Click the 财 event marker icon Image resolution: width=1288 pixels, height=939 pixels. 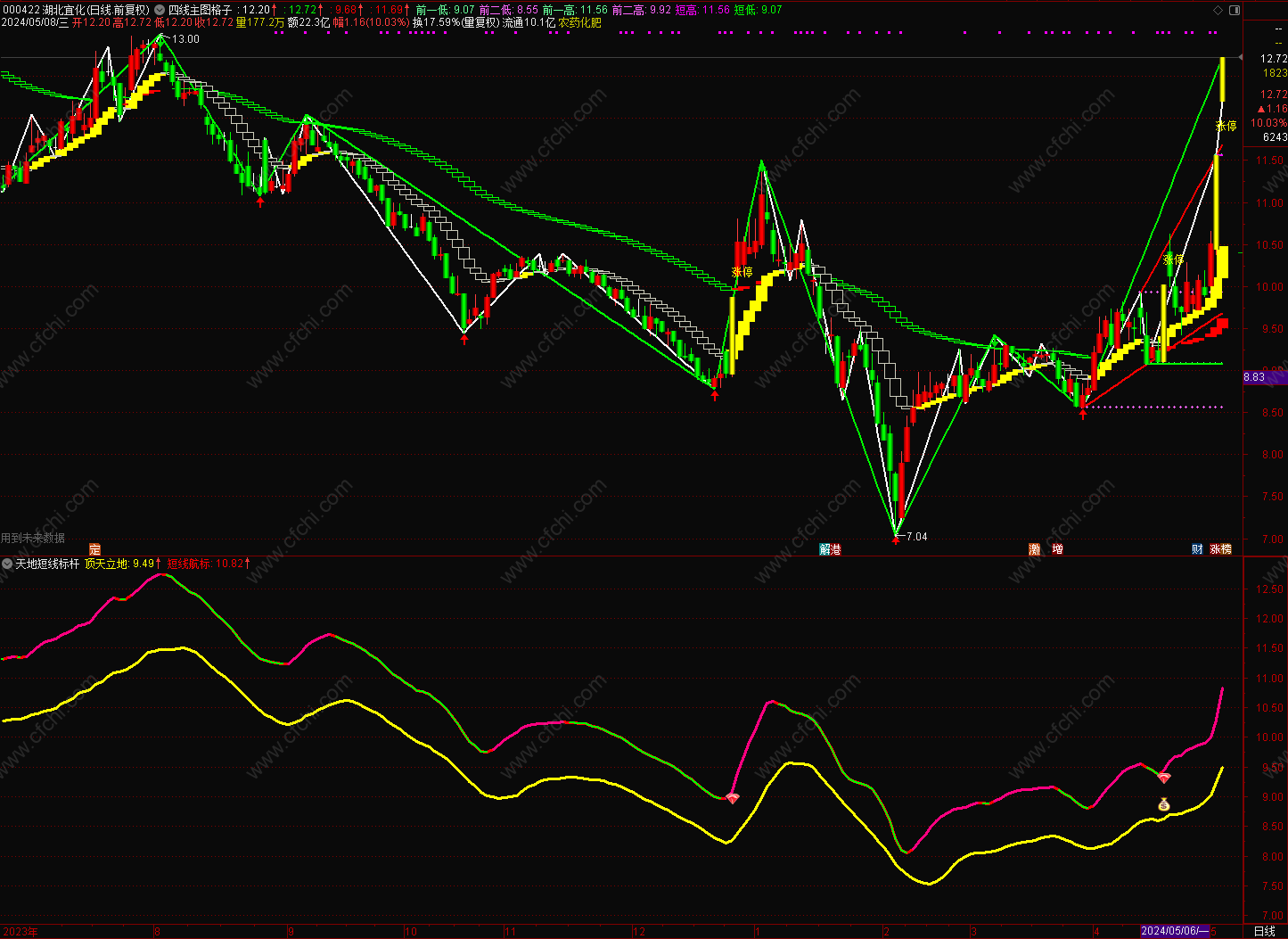pos(1197,549)
